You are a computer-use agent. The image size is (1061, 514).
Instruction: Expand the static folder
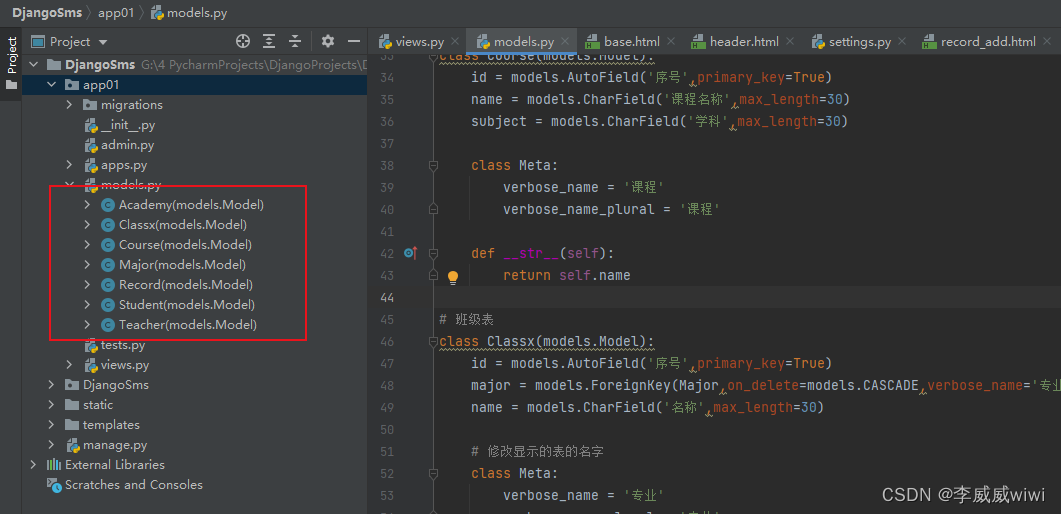pos(51,405)
